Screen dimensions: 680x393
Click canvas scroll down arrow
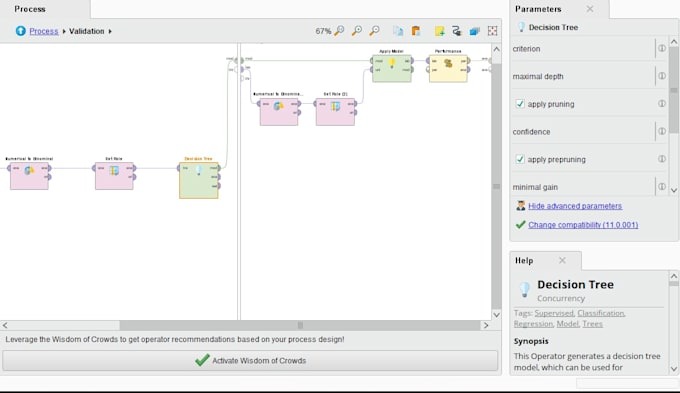tap(497, 315)
